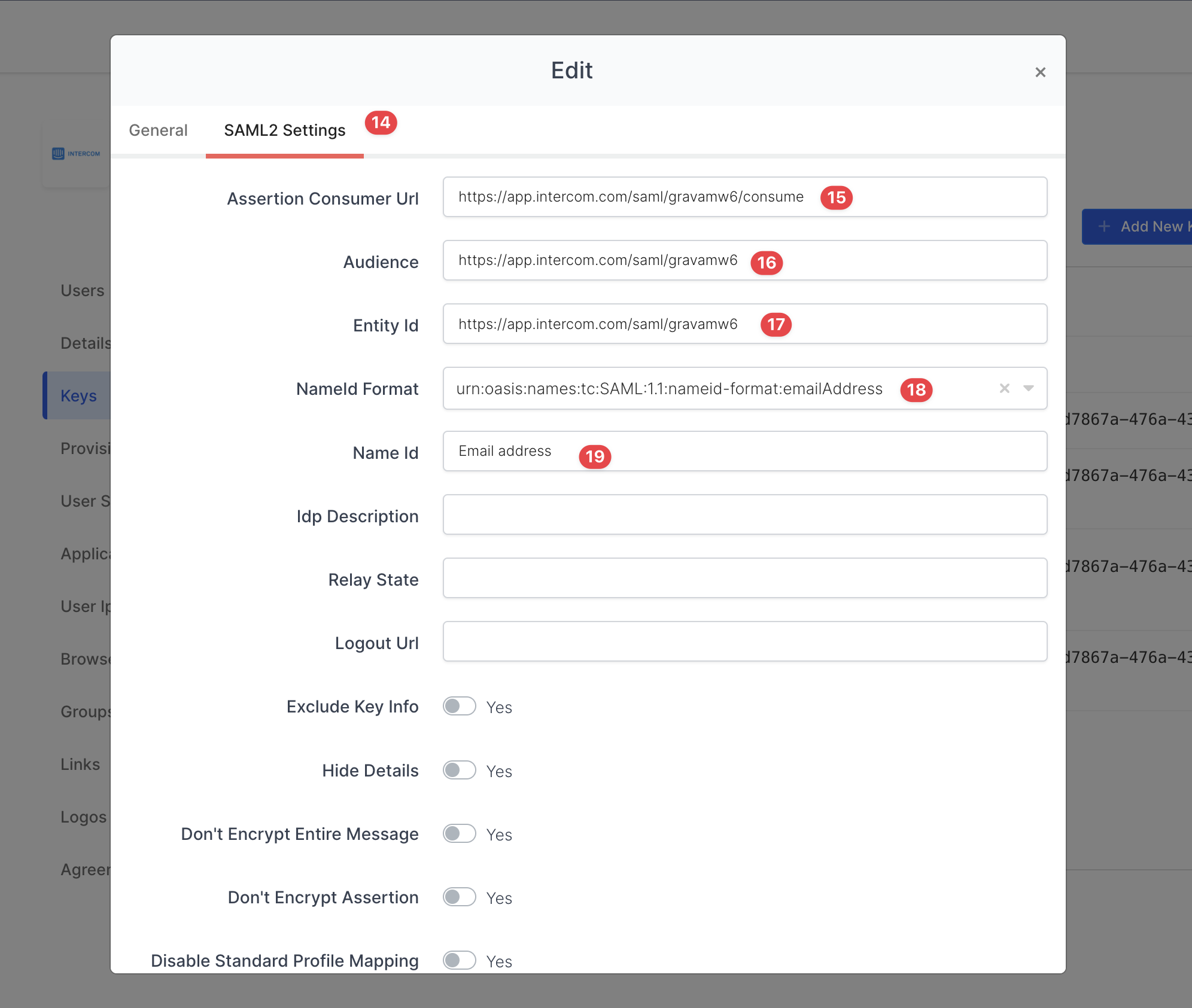This screenshot has height=1008, width=1192.
Task: Enable Disable Standard Profile Mapping toggle
Action: [x=459, y=960]
